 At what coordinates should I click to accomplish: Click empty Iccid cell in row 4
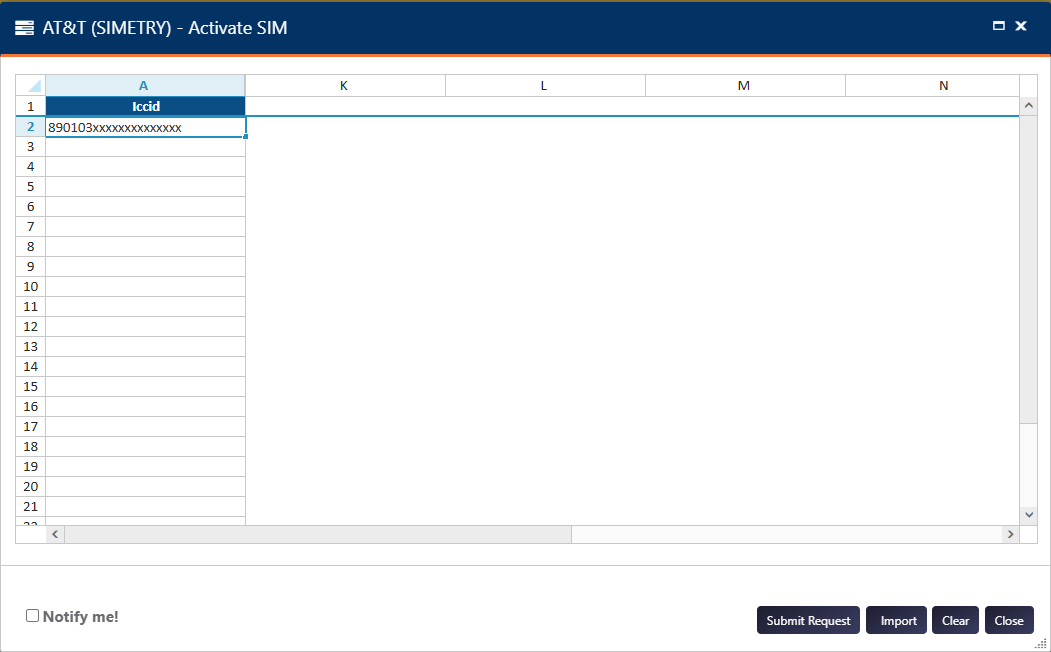pos(145,167)
